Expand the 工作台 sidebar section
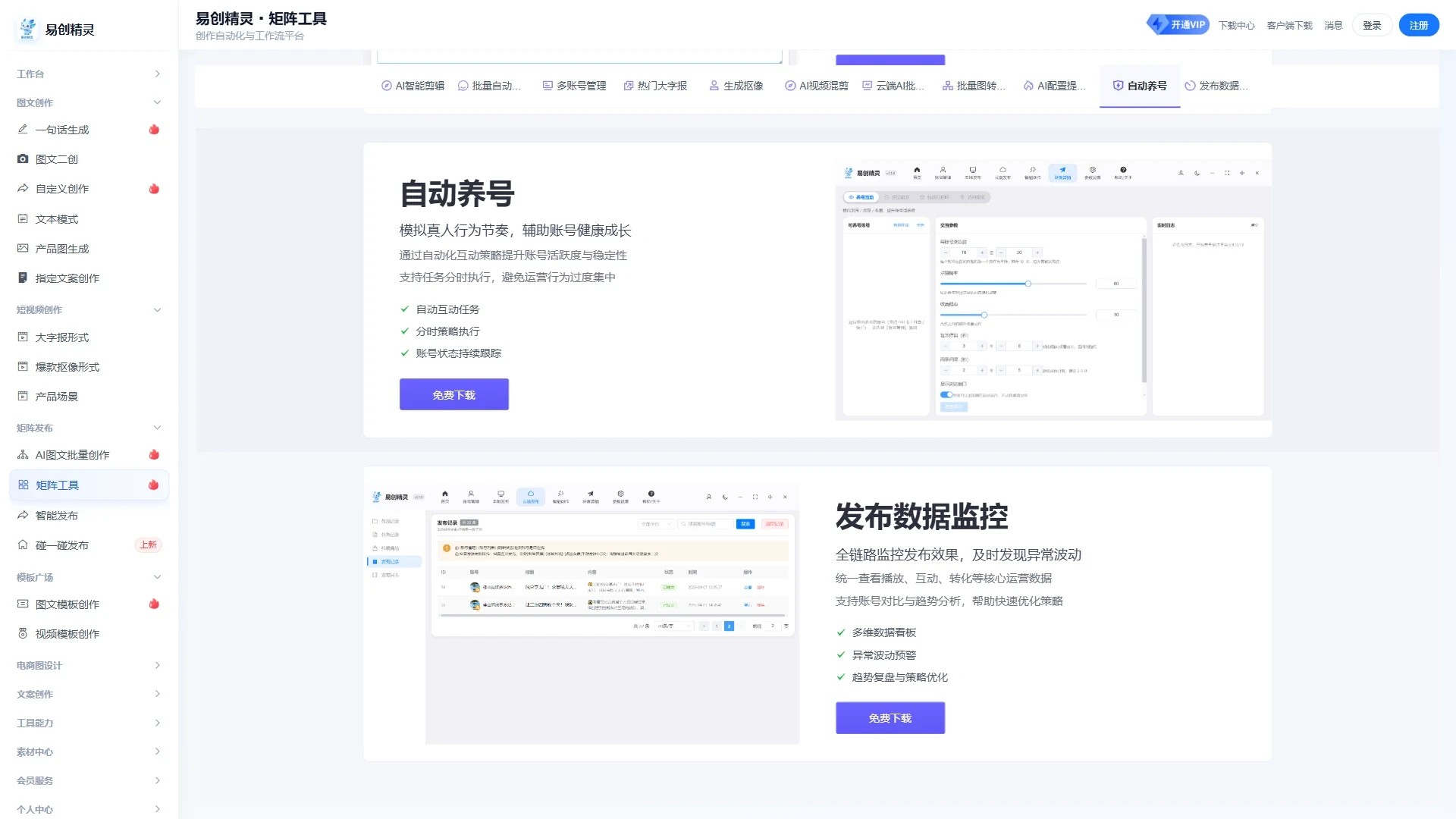 [89, 74]
